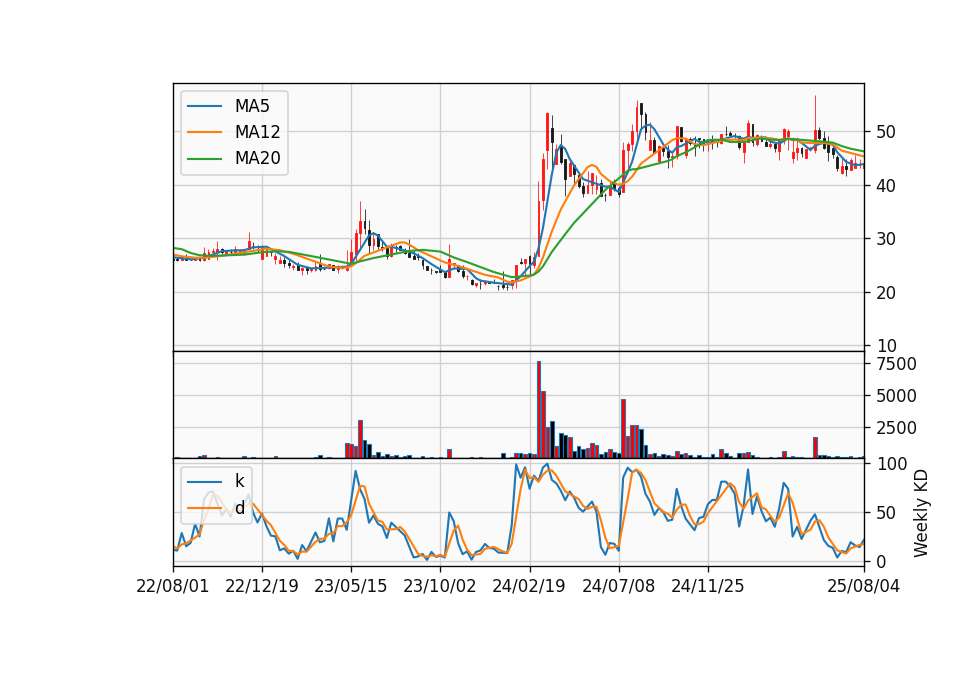
Task: Click the price axis label 30
Action: coord(886,239)
